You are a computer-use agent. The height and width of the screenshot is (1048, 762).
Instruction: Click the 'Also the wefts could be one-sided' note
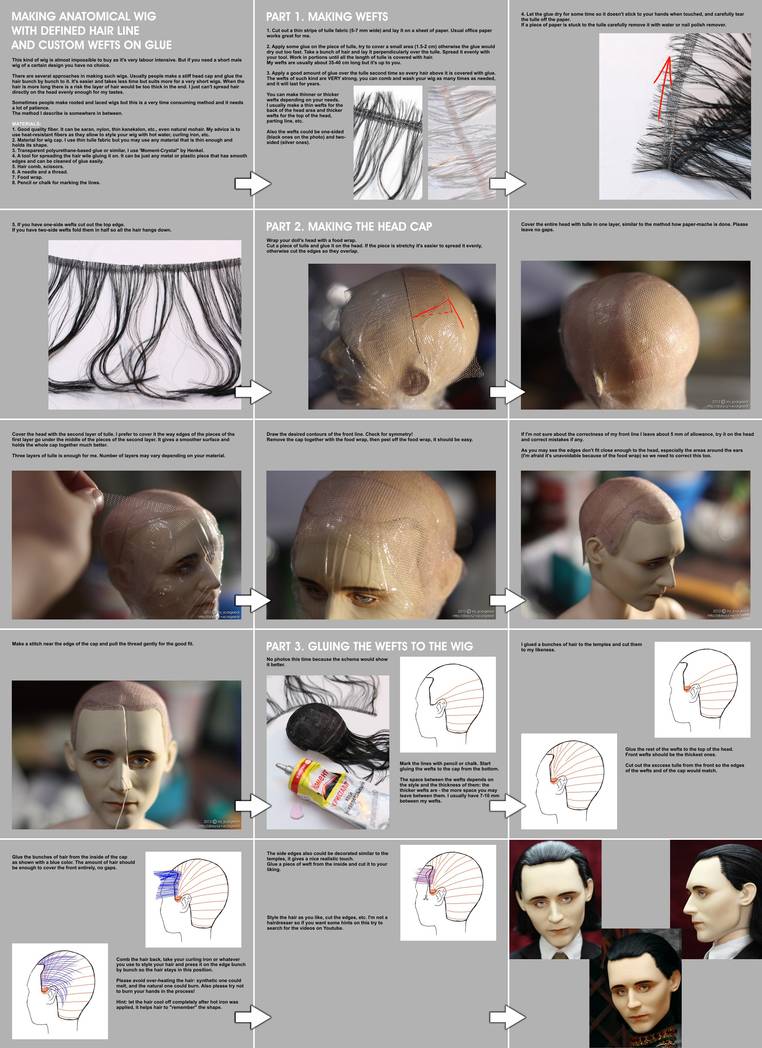(x=305, y=137)
